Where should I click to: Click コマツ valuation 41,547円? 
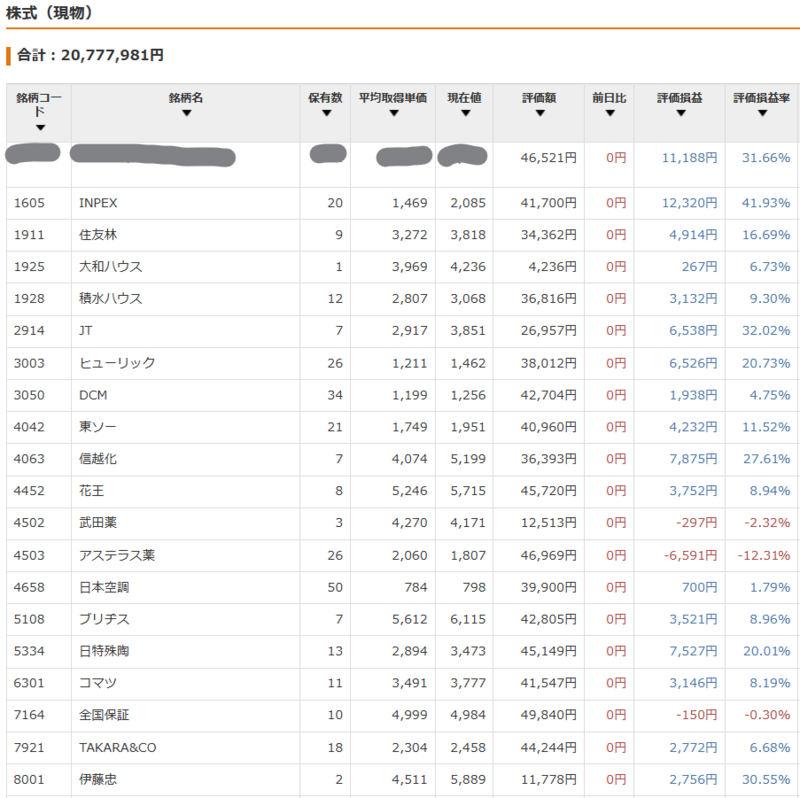click(x=548, y=683)
